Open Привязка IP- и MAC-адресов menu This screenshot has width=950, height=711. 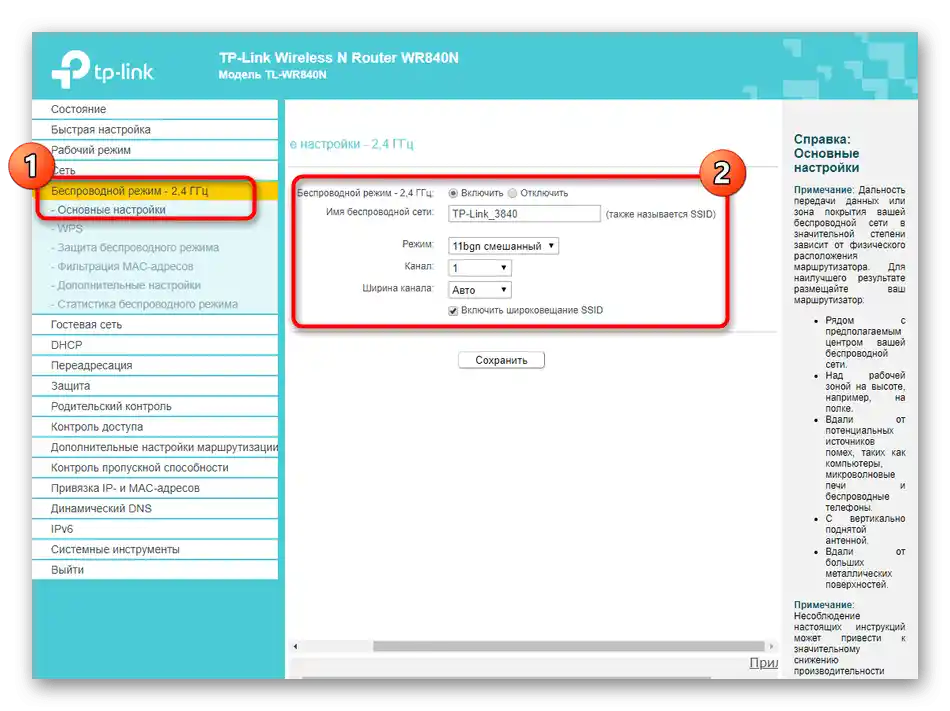155,488
